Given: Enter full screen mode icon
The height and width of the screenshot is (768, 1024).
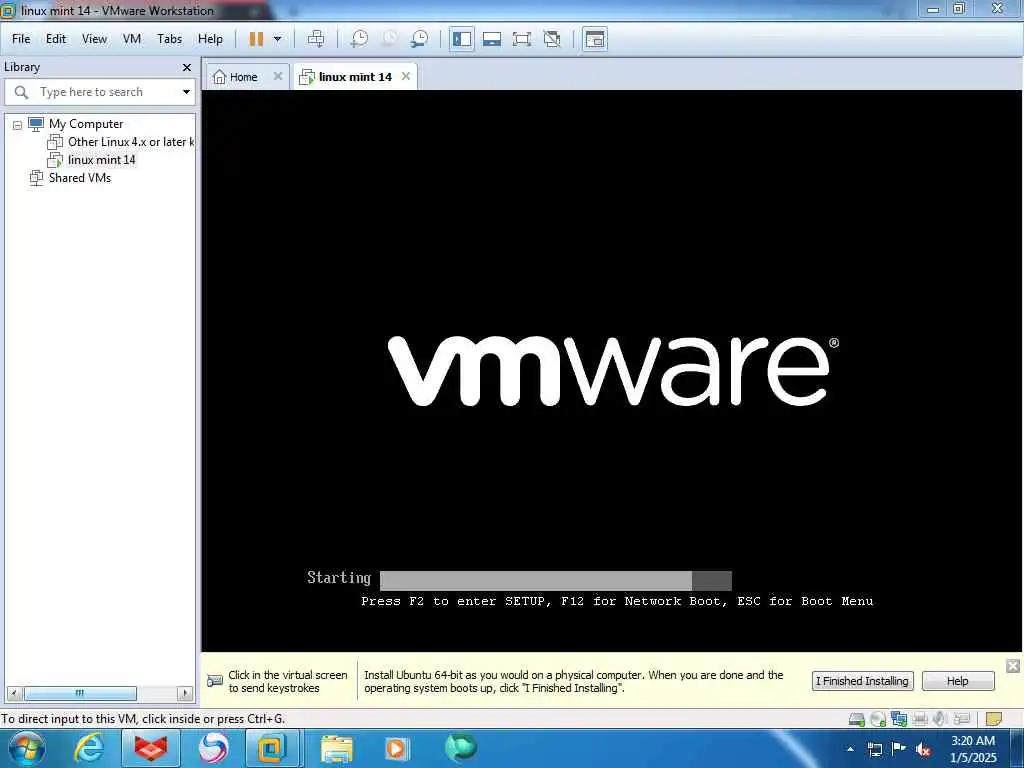Looking at the screenshot, I should (x=522, y=39).
